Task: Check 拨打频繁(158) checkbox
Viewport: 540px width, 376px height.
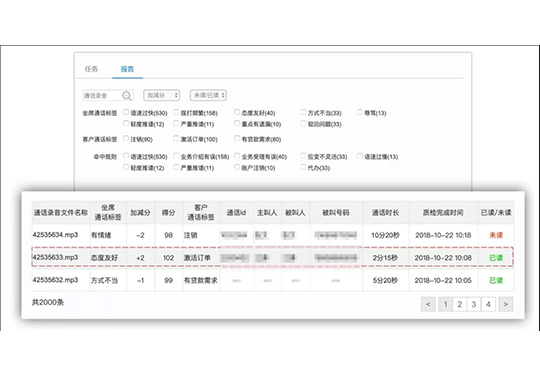Action: [176, 112]
